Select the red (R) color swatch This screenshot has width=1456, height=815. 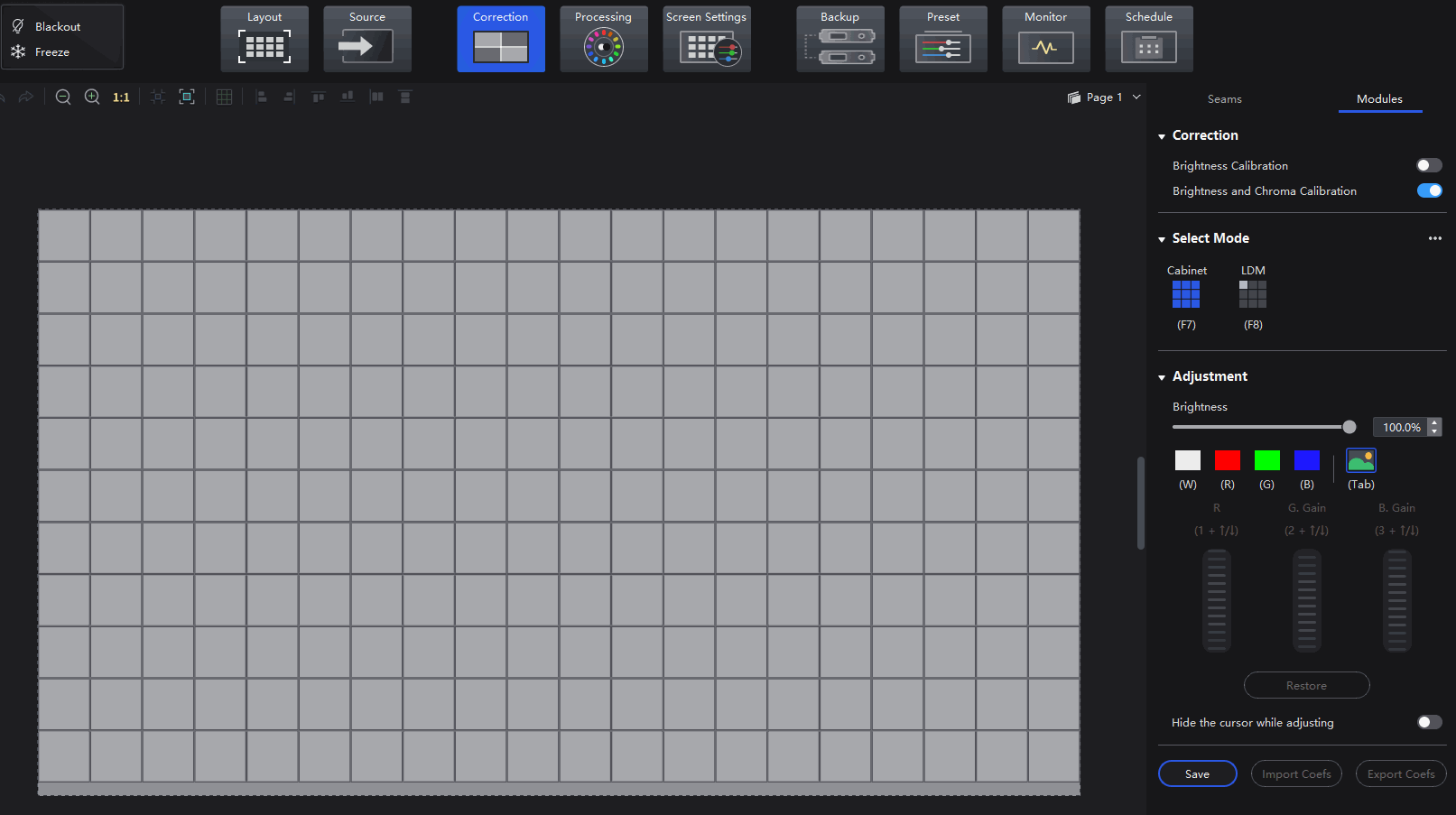tap(1228, 460)
